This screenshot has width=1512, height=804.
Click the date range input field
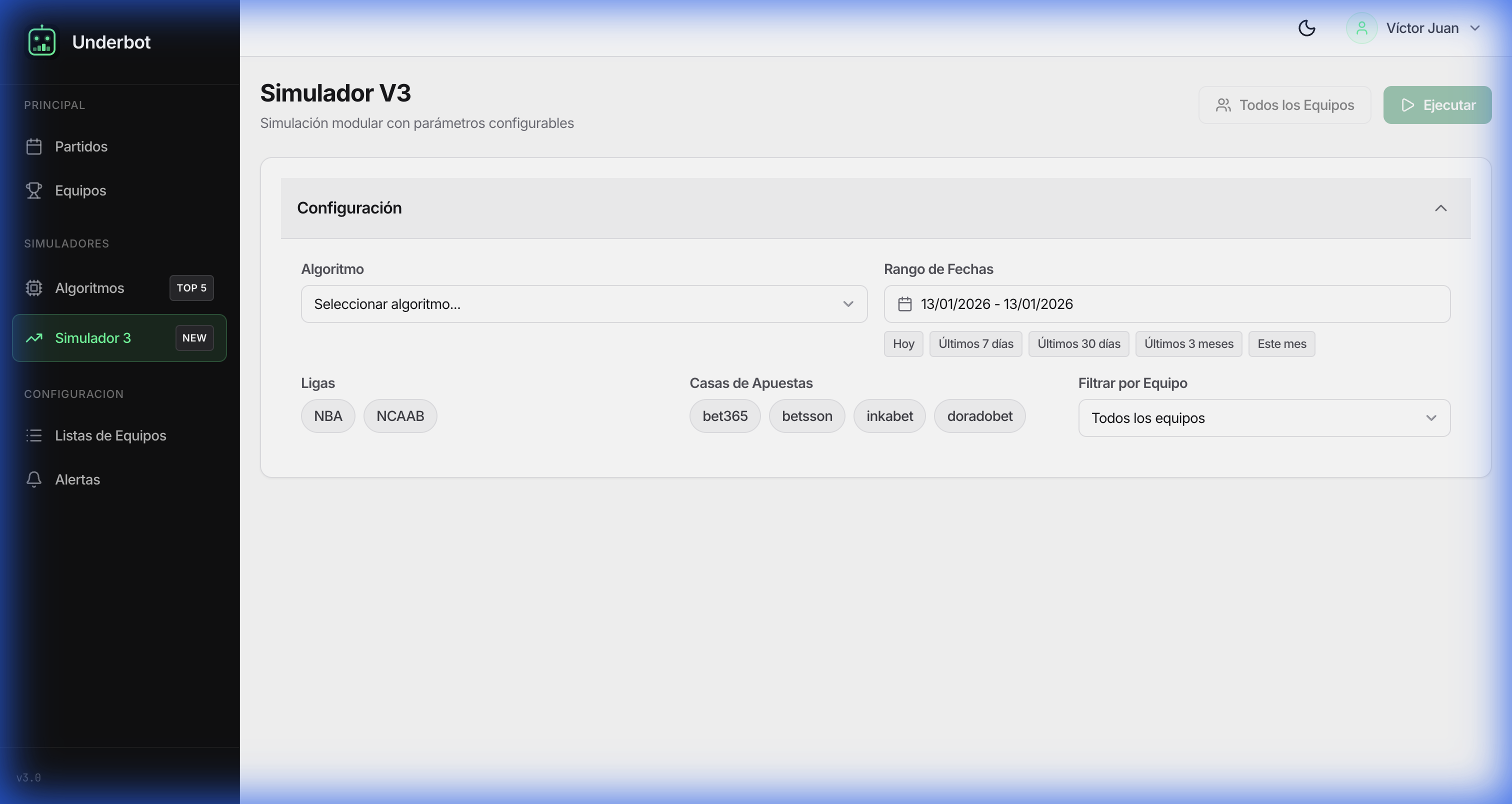1166,304
